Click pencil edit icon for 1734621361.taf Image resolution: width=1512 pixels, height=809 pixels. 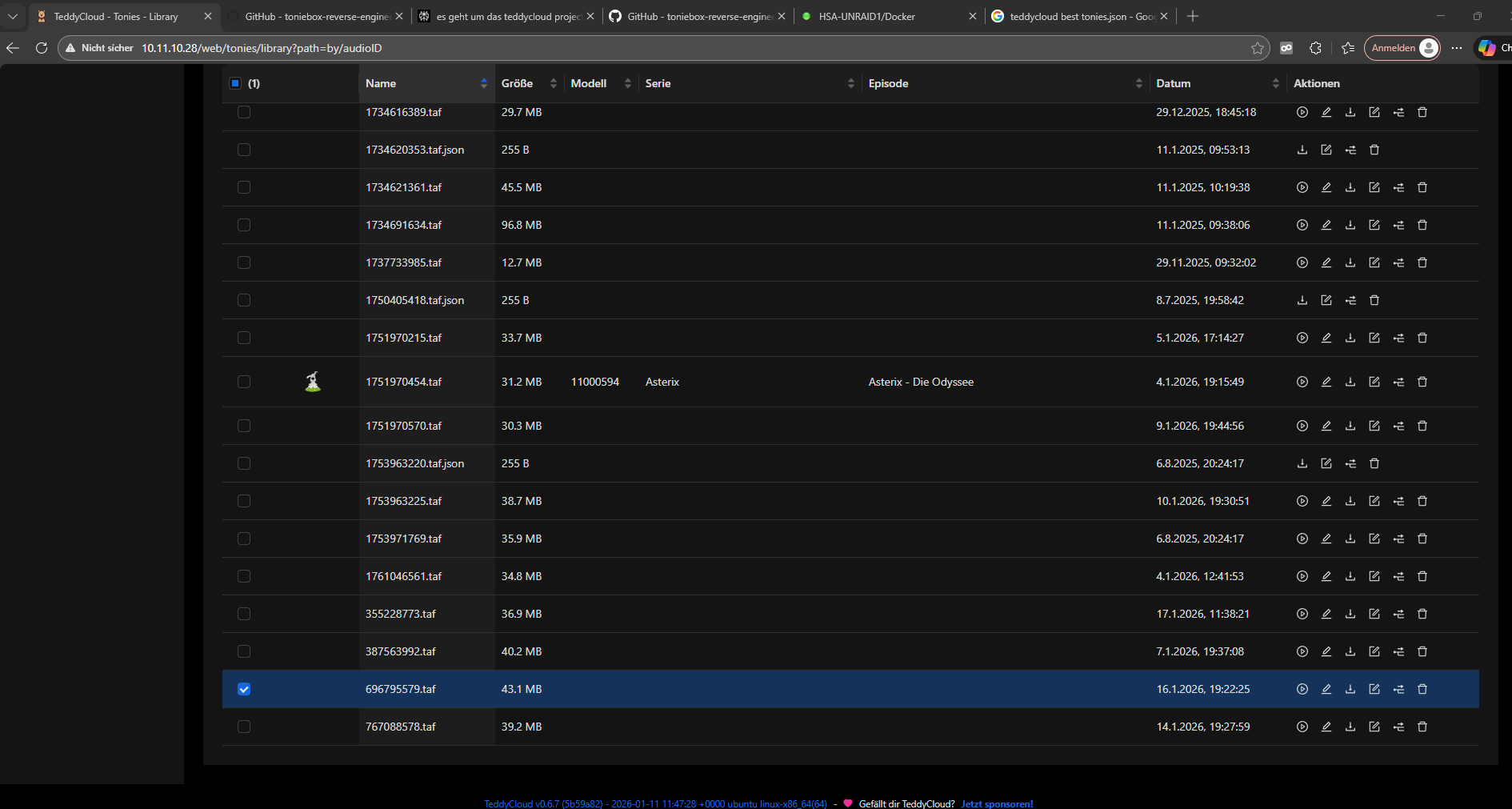click(1326, 187)
